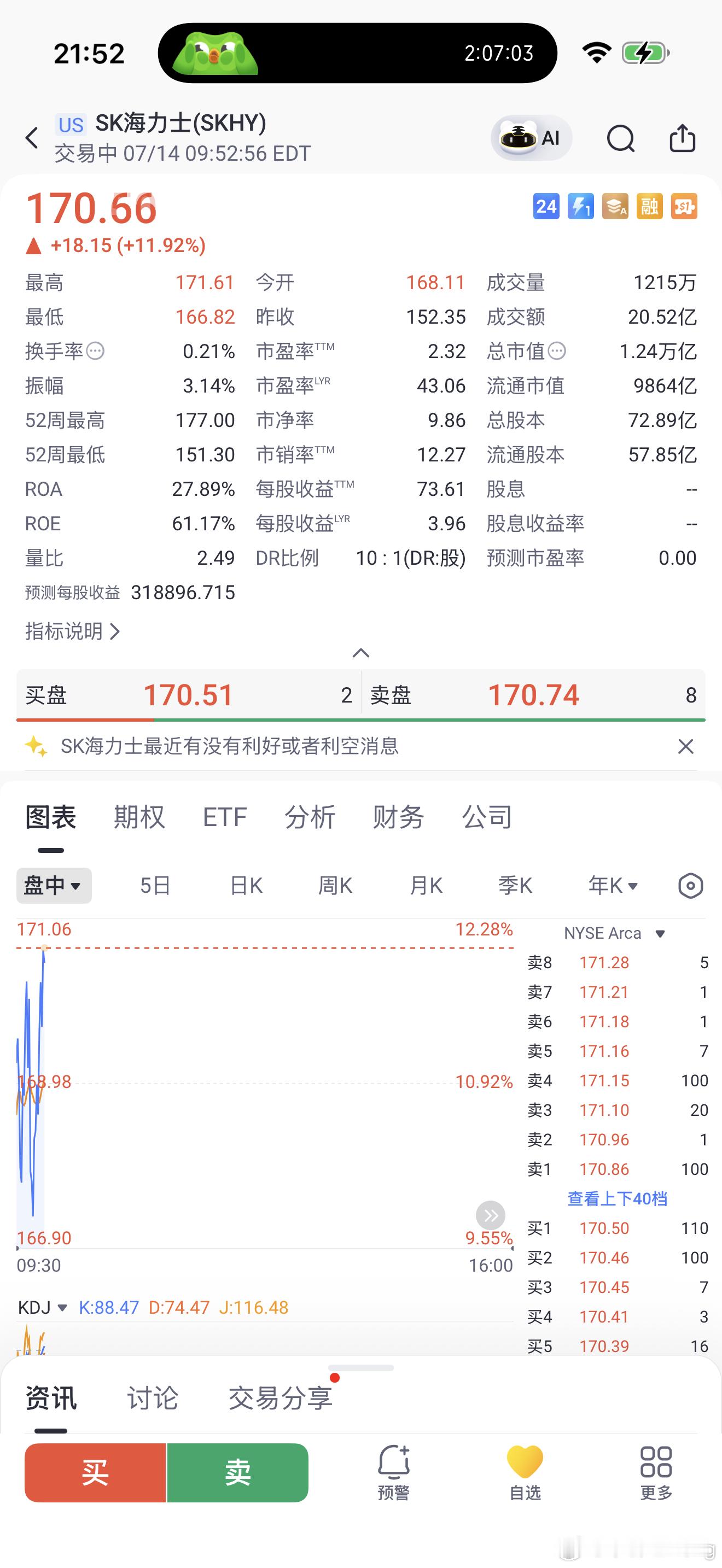722x1568 pixels.
Task: Tap the double-arrow chart expand icon
Action: 491,1215
